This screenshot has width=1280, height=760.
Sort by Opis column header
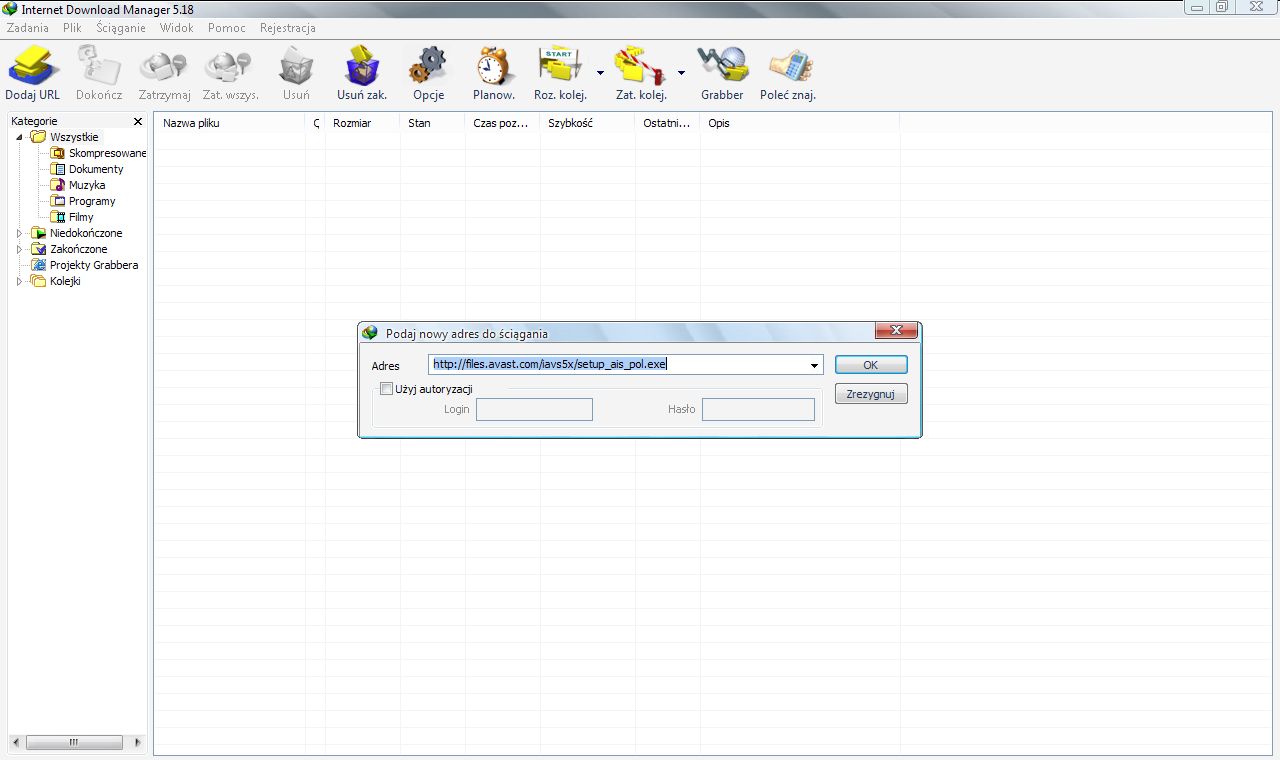click(x=800, y=123)
